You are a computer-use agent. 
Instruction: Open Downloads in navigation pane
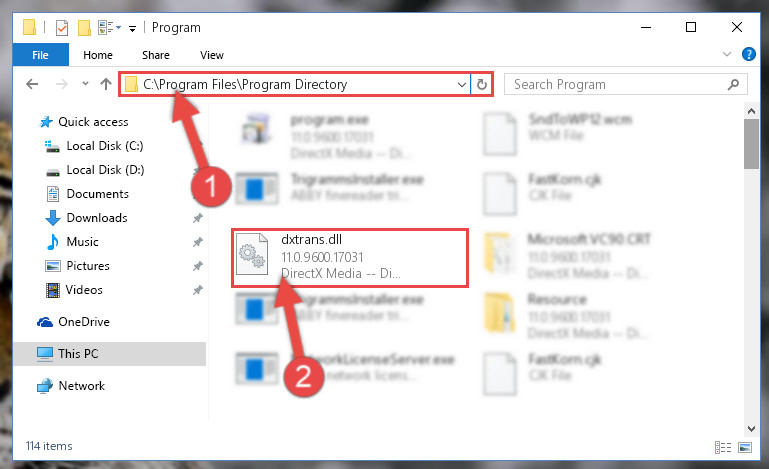pyautogui.click(x=97, y=218)
